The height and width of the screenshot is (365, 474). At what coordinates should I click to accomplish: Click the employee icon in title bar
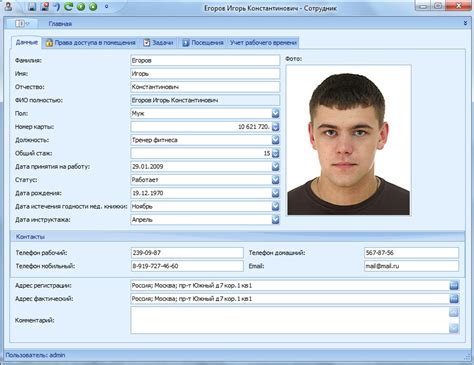(x=8, y=6)
